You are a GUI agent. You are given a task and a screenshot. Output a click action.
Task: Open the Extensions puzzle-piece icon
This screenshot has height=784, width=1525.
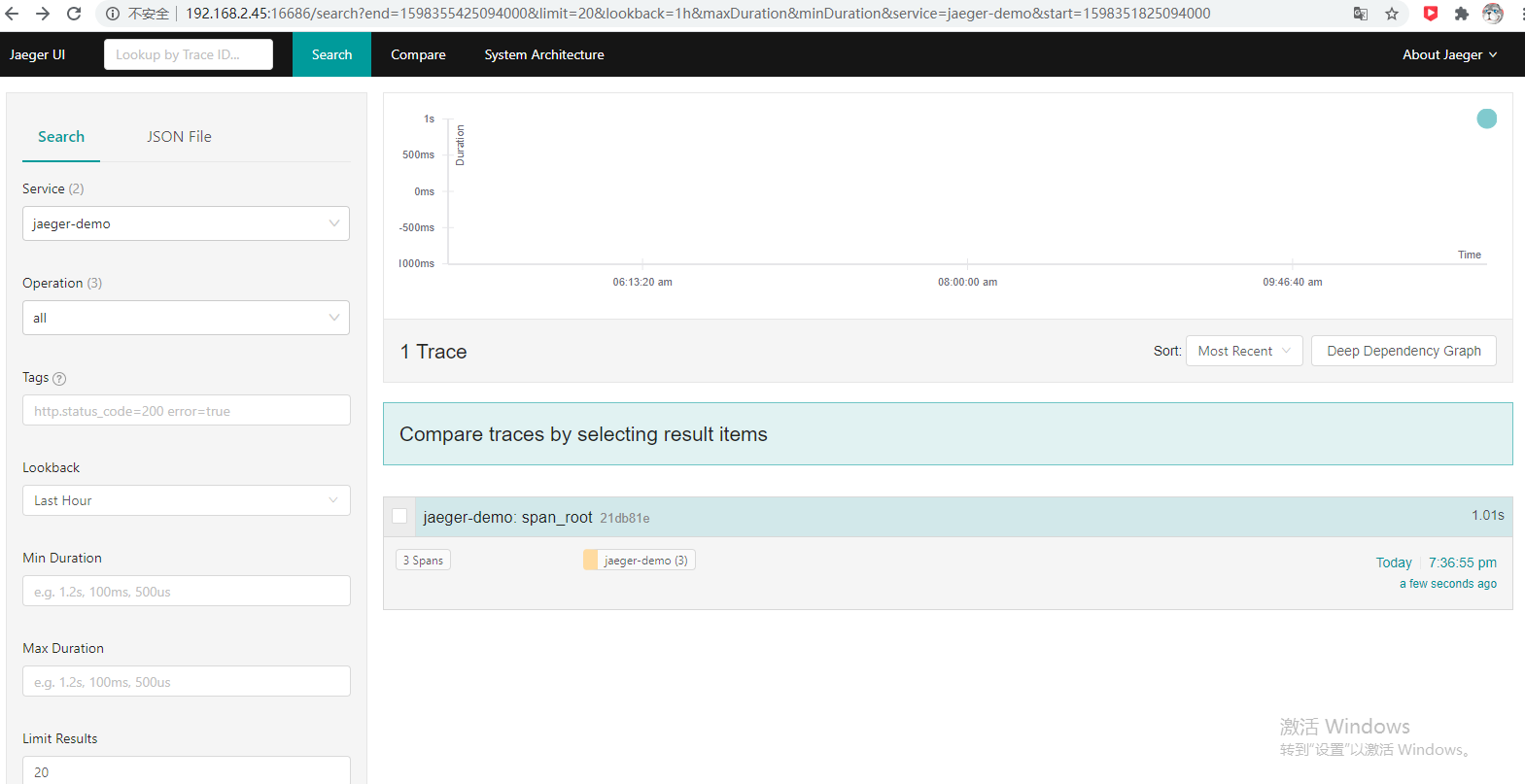tap(1461, 14)
